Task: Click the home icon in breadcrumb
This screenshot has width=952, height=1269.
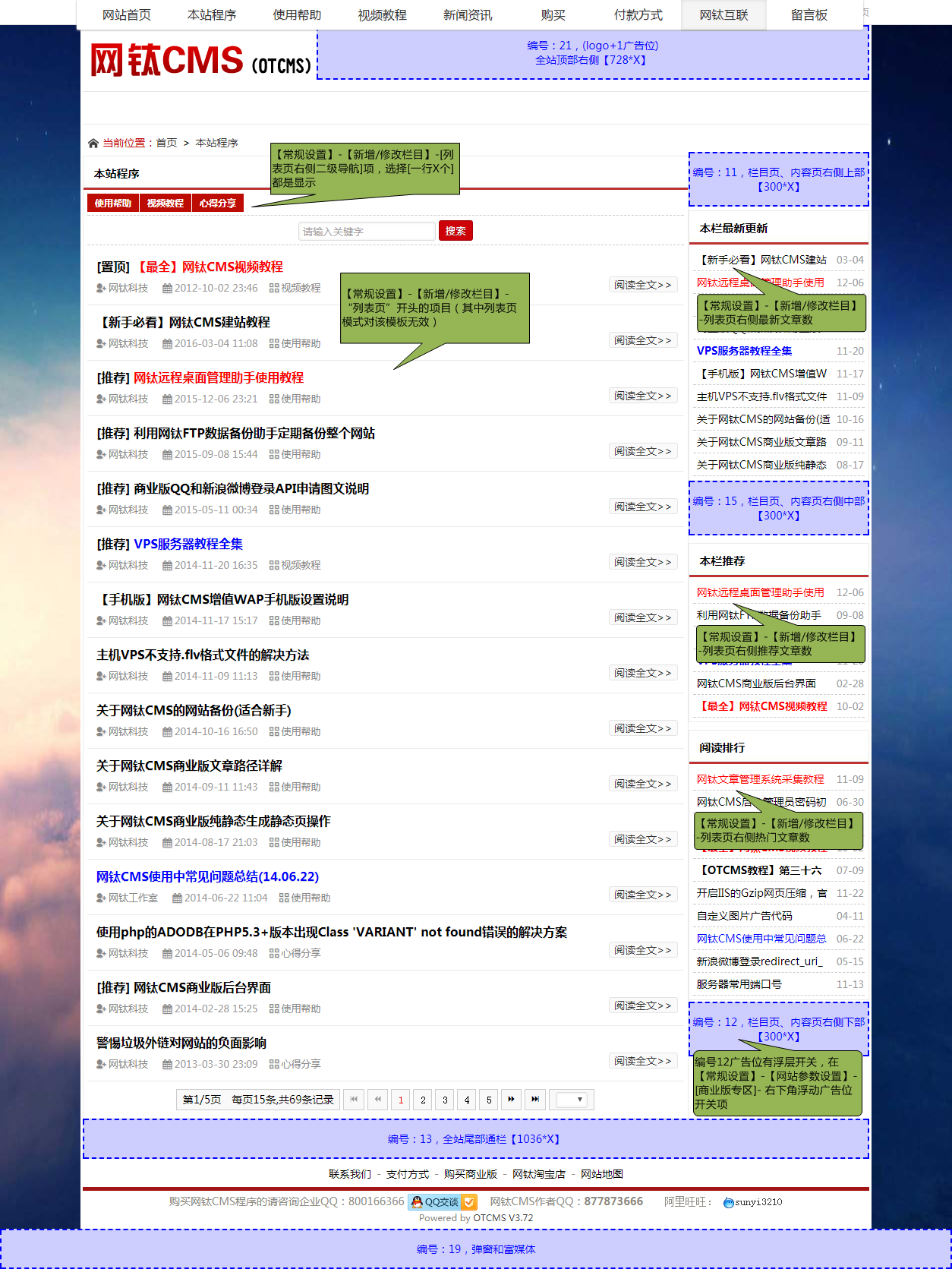Action: (x=93, y=143)
